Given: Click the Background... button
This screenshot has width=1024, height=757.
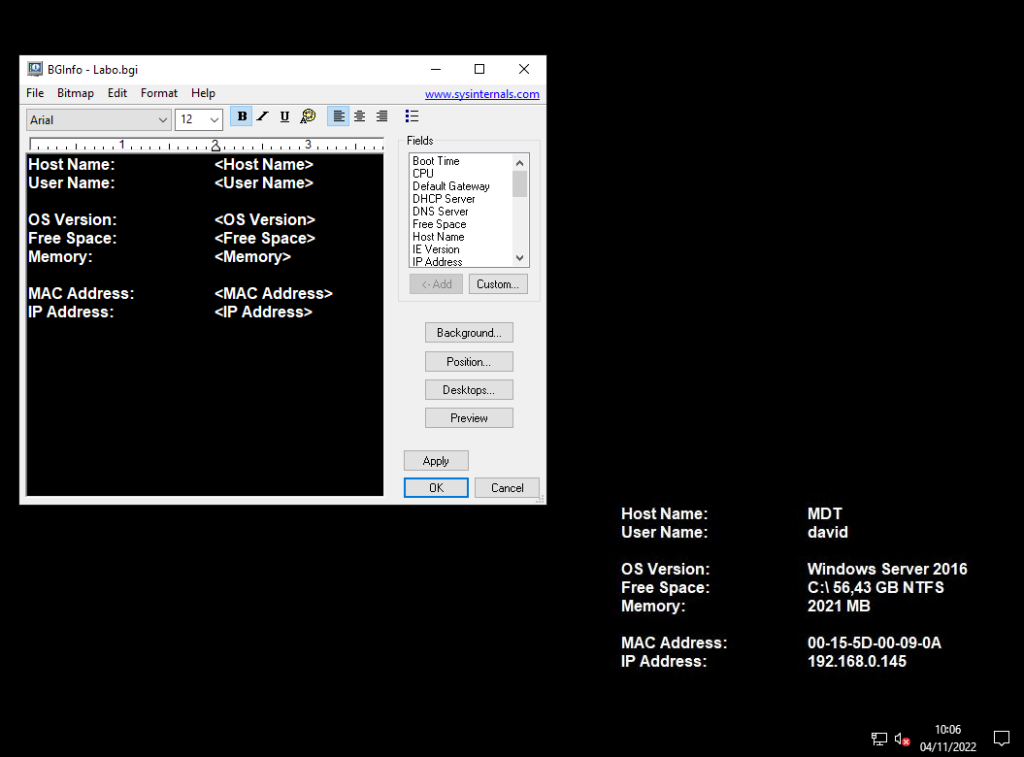Looking at the screenshot, I should (x=469, y=332).
